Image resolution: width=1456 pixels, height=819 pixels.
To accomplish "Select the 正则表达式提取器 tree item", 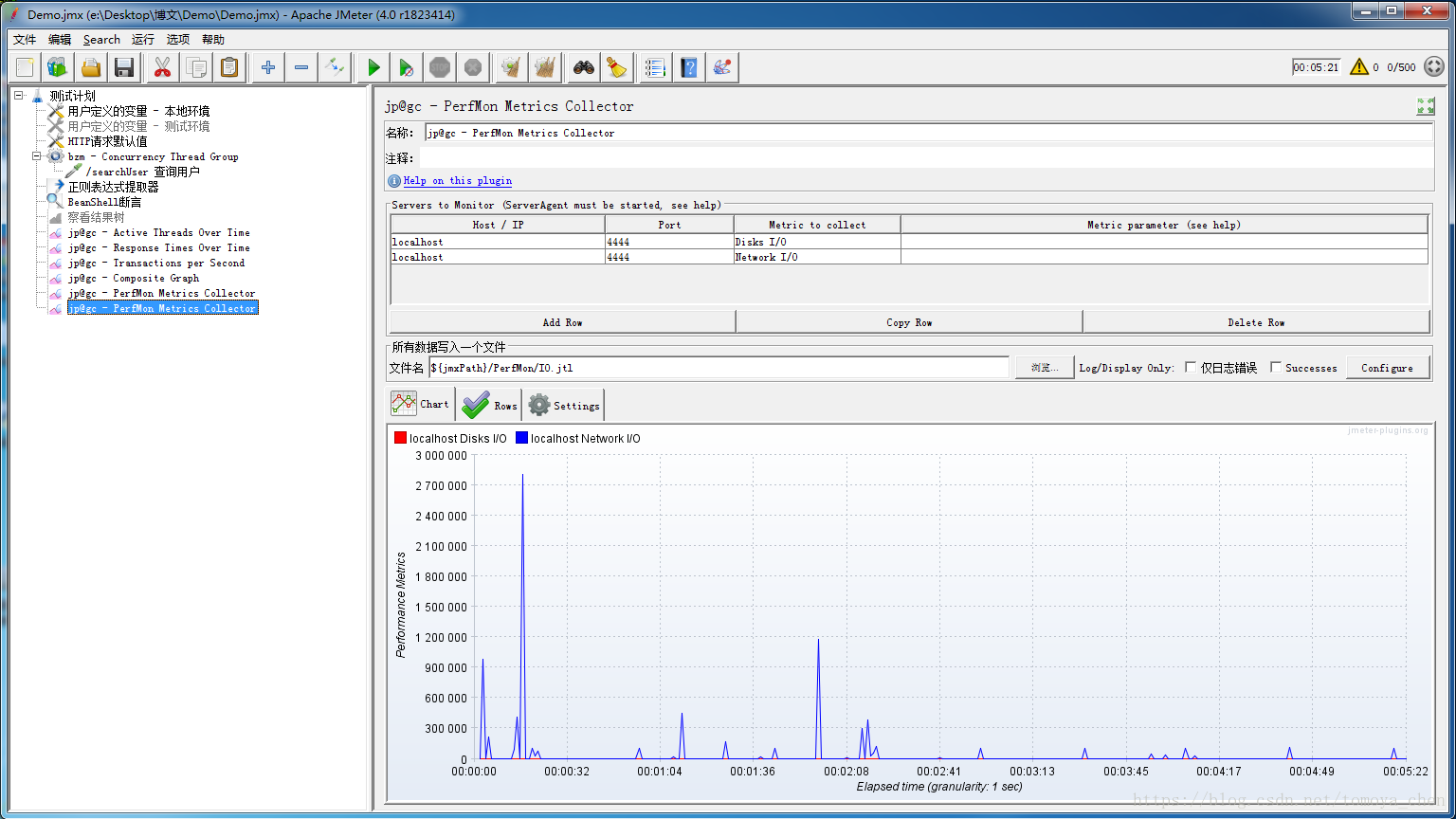I will tap(113, 187).
